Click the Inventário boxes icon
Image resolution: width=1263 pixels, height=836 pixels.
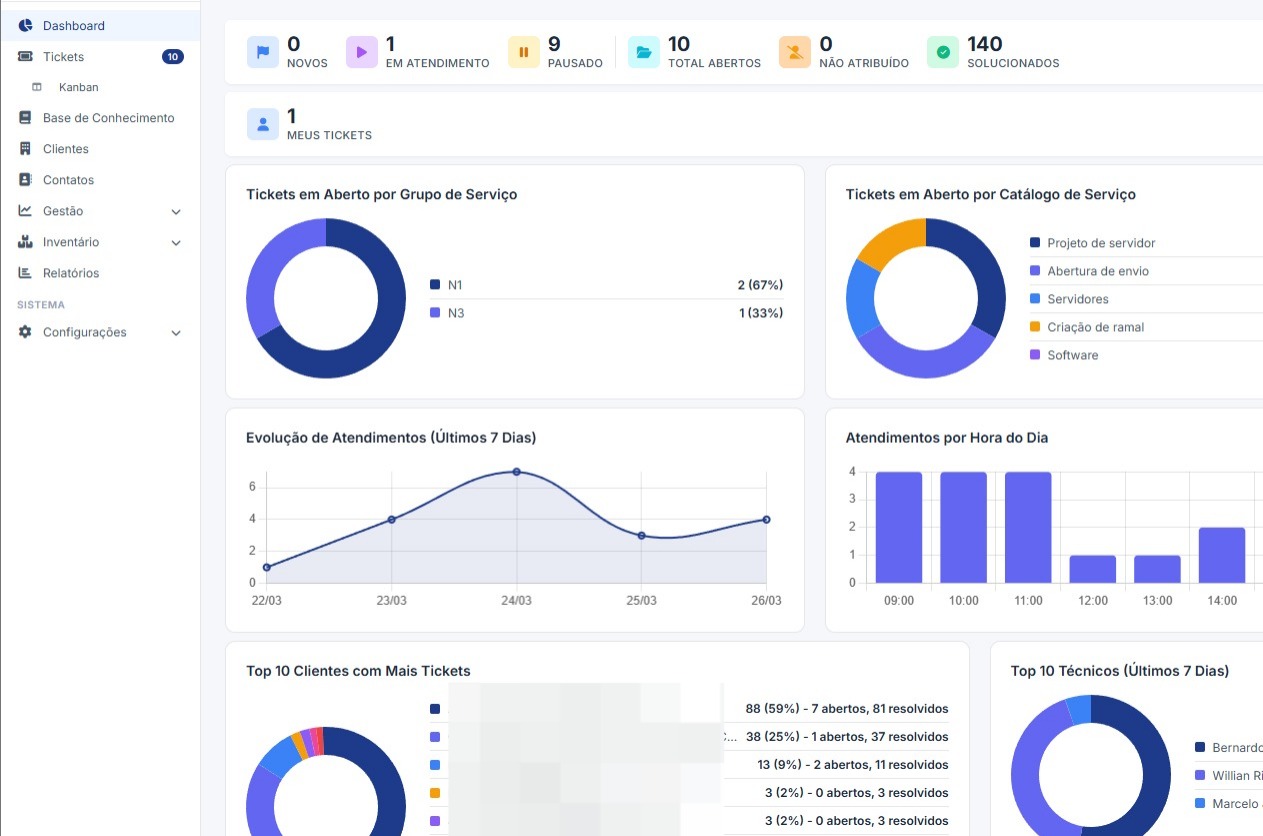pyautogui.click(x=25, y=242)
